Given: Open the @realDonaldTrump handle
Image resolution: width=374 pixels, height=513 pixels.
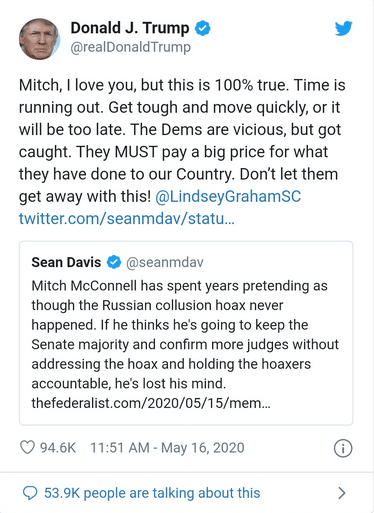Looking at the screenshot, I should (x=131, y=47).
